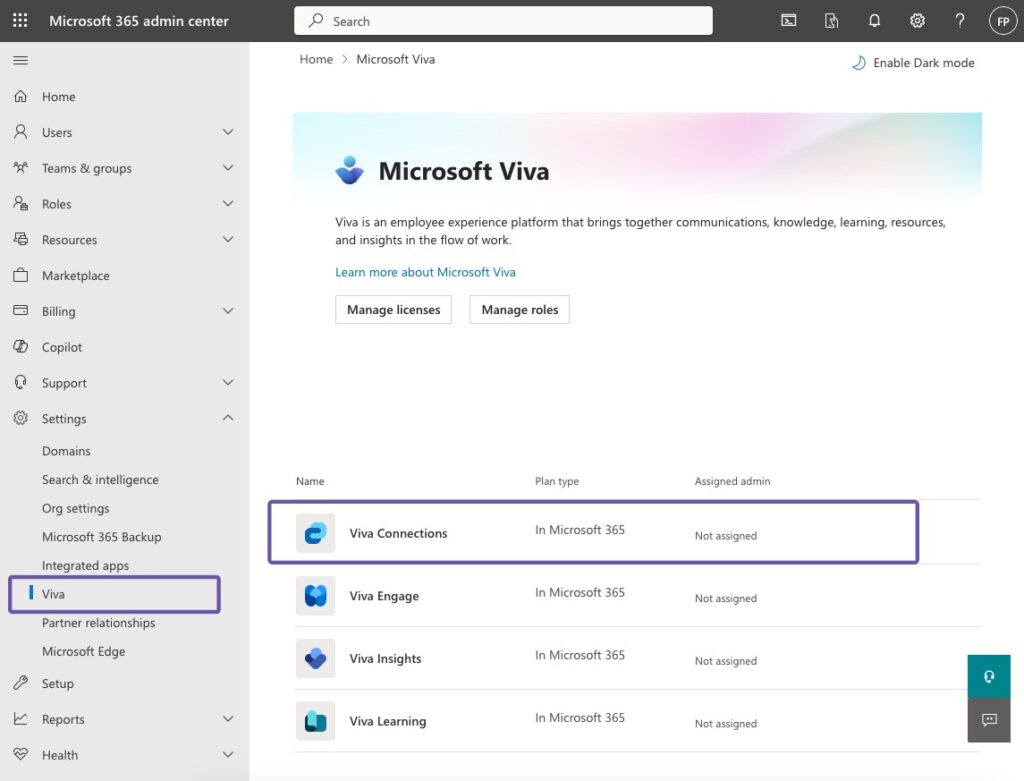Click the Settings gear icon in sidebar
The width and height of the screenshot is (1024, 781).
point(20,418)
